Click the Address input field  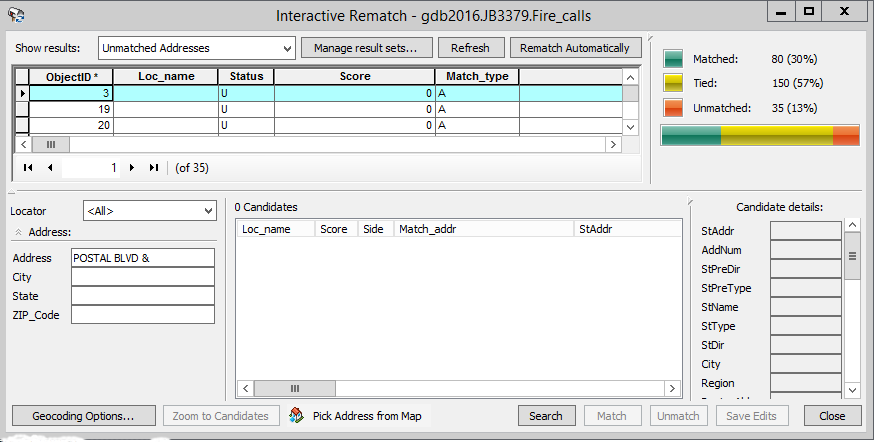(143, 258)
